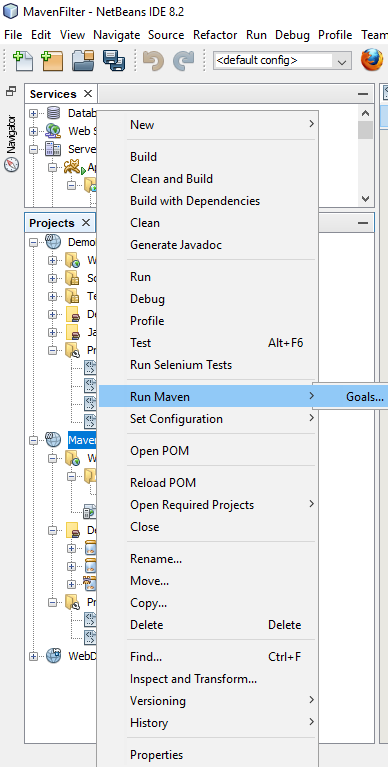388x767 pixels.
Task: Expand the Databases node in Services
Action: tap(33, 113)
